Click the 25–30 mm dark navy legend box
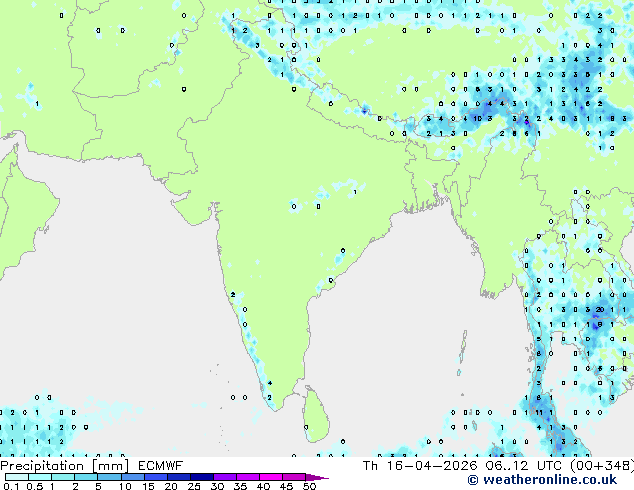Screen dimensions: 634x490 (201, 477)
